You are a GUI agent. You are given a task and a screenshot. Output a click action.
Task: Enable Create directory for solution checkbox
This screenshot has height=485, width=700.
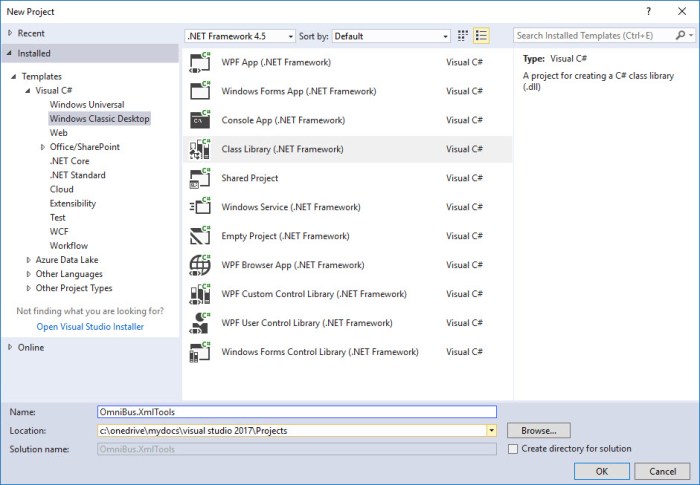[513, 449]
